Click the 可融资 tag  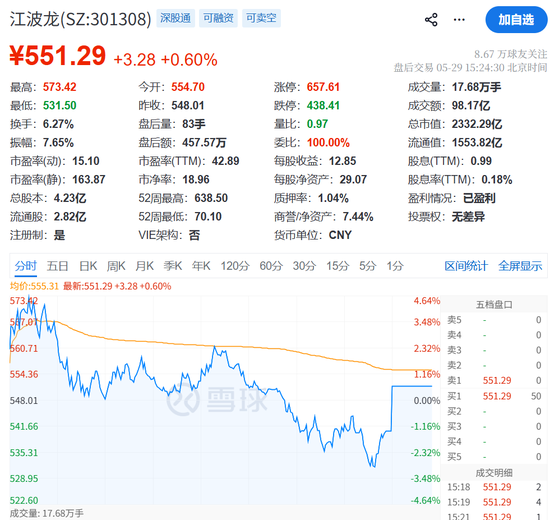pos(218,18)
